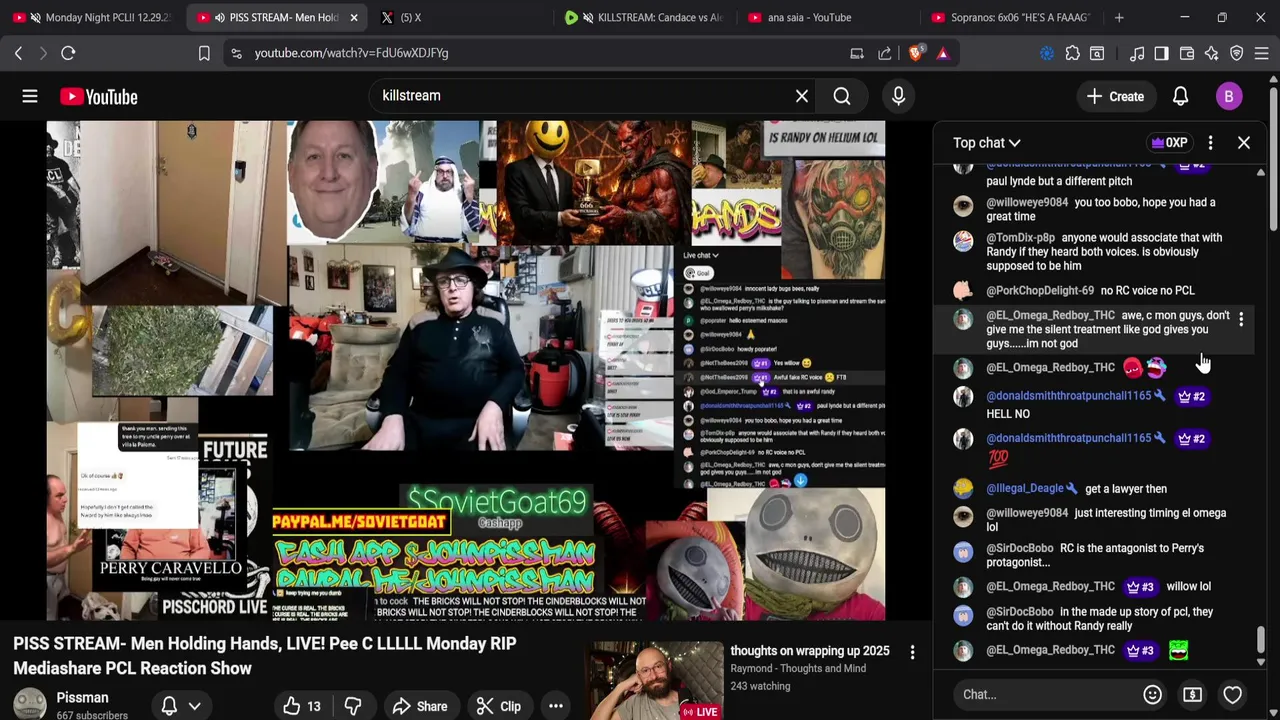Viewport: 1280px width, 720px height.
Task: Open Brave Rewards triangle icon
Action: pyautogui.click(x=942, y=53)
